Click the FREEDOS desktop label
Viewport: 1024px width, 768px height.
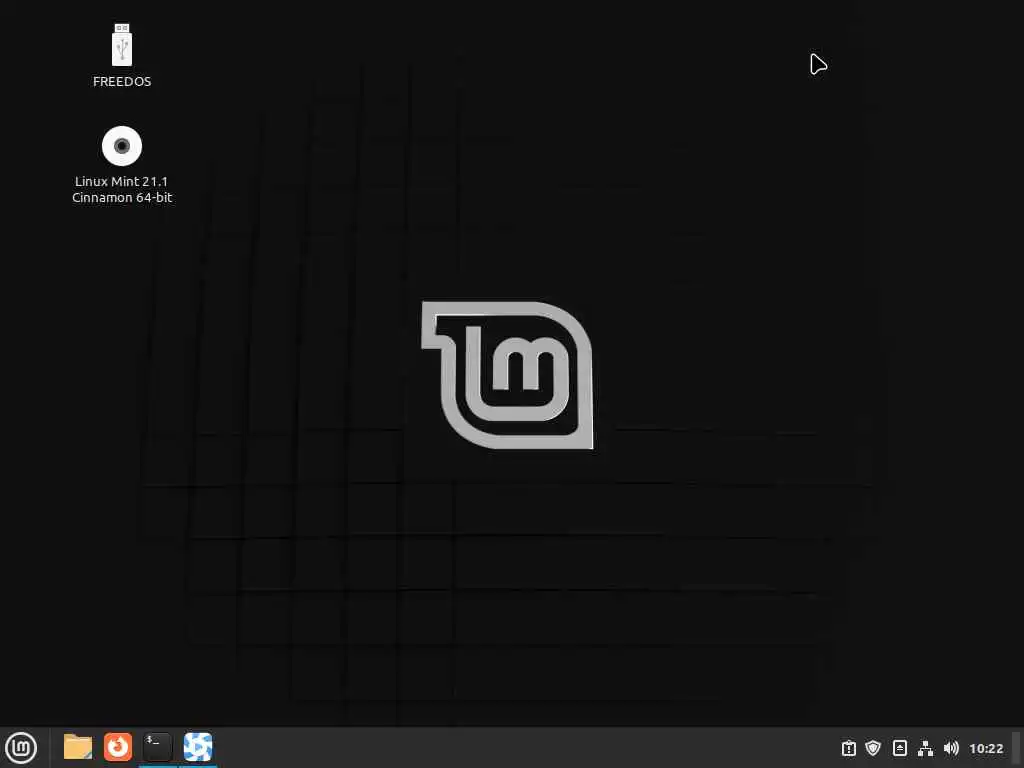[122, 82]
